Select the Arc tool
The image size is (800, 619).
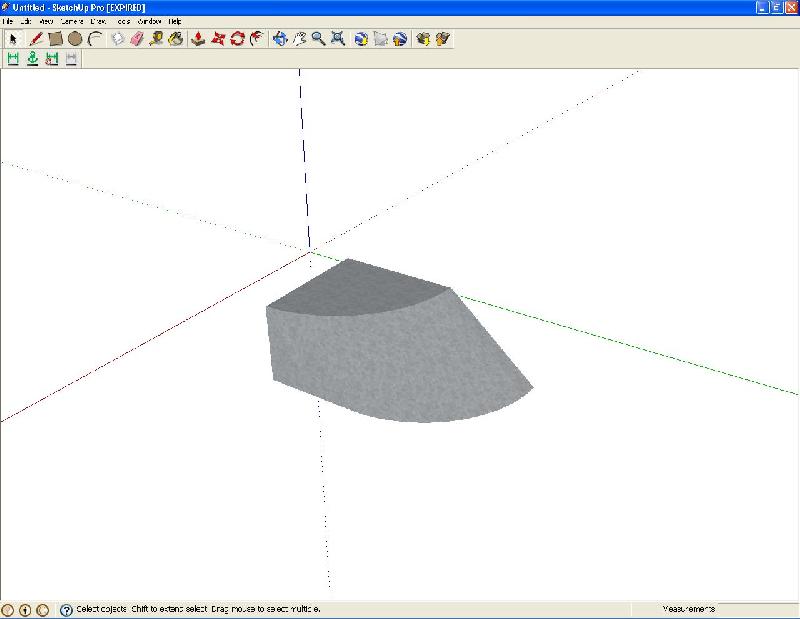(95, 39)
